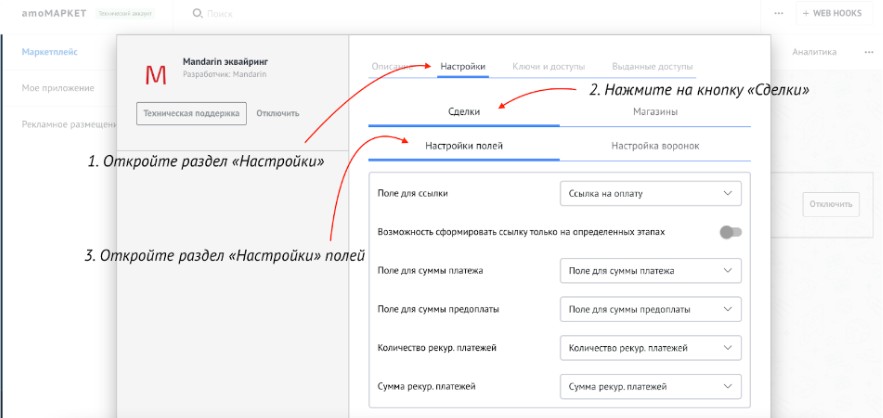Viewport: 883px width, 418px height.
Task: Click the Сумма рекур. платежей label
Action: coord(427,386)
